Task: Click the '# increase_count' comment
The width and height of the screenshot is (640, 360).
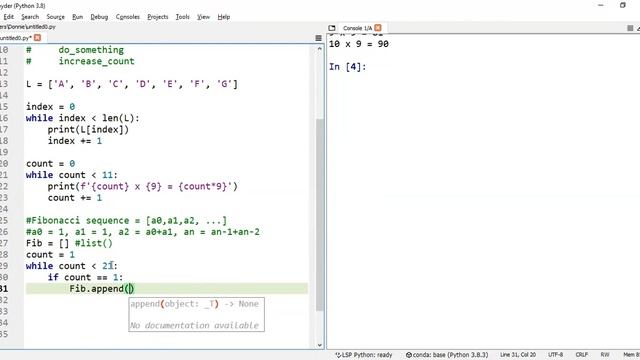Action: point(80,61)
